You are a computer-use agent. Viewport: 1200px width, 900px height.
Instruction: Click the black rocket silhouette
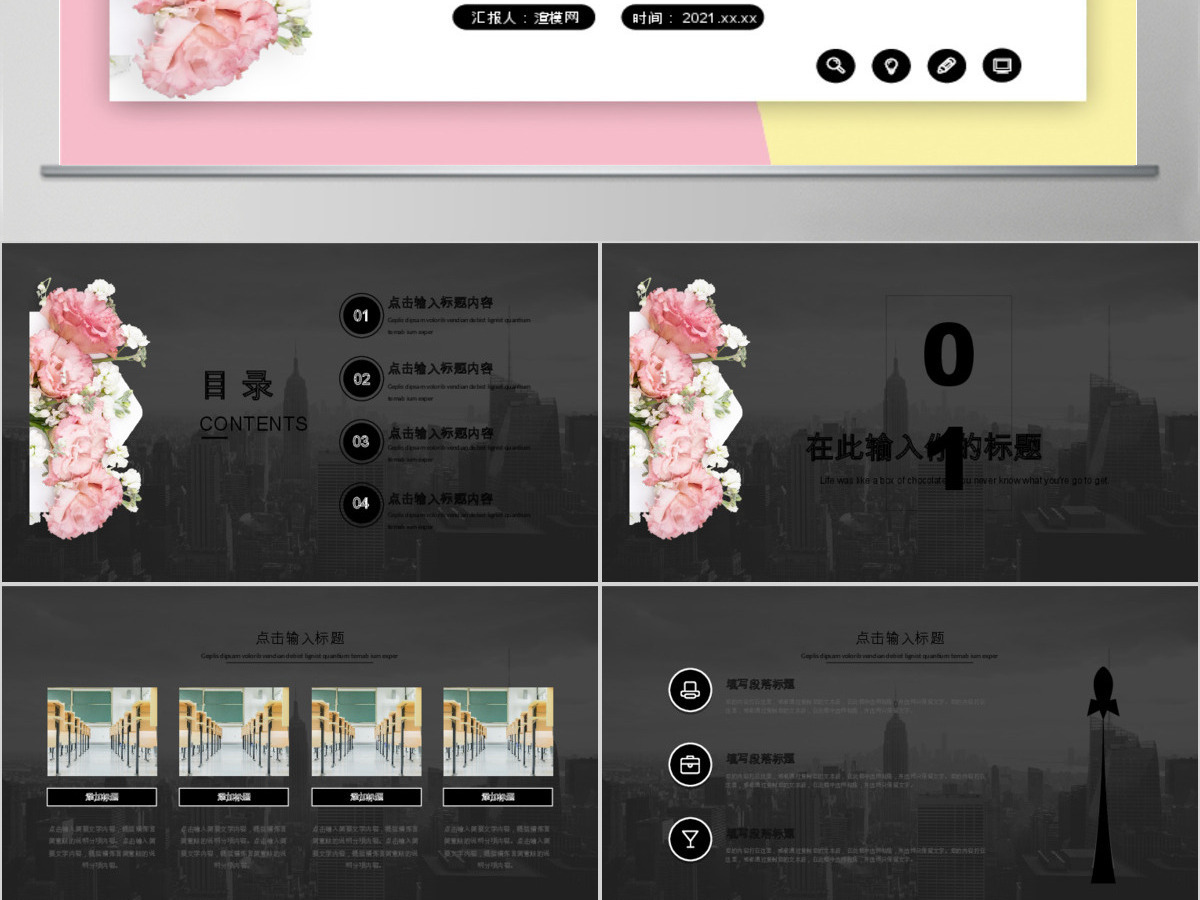(x=1102, y=775)
